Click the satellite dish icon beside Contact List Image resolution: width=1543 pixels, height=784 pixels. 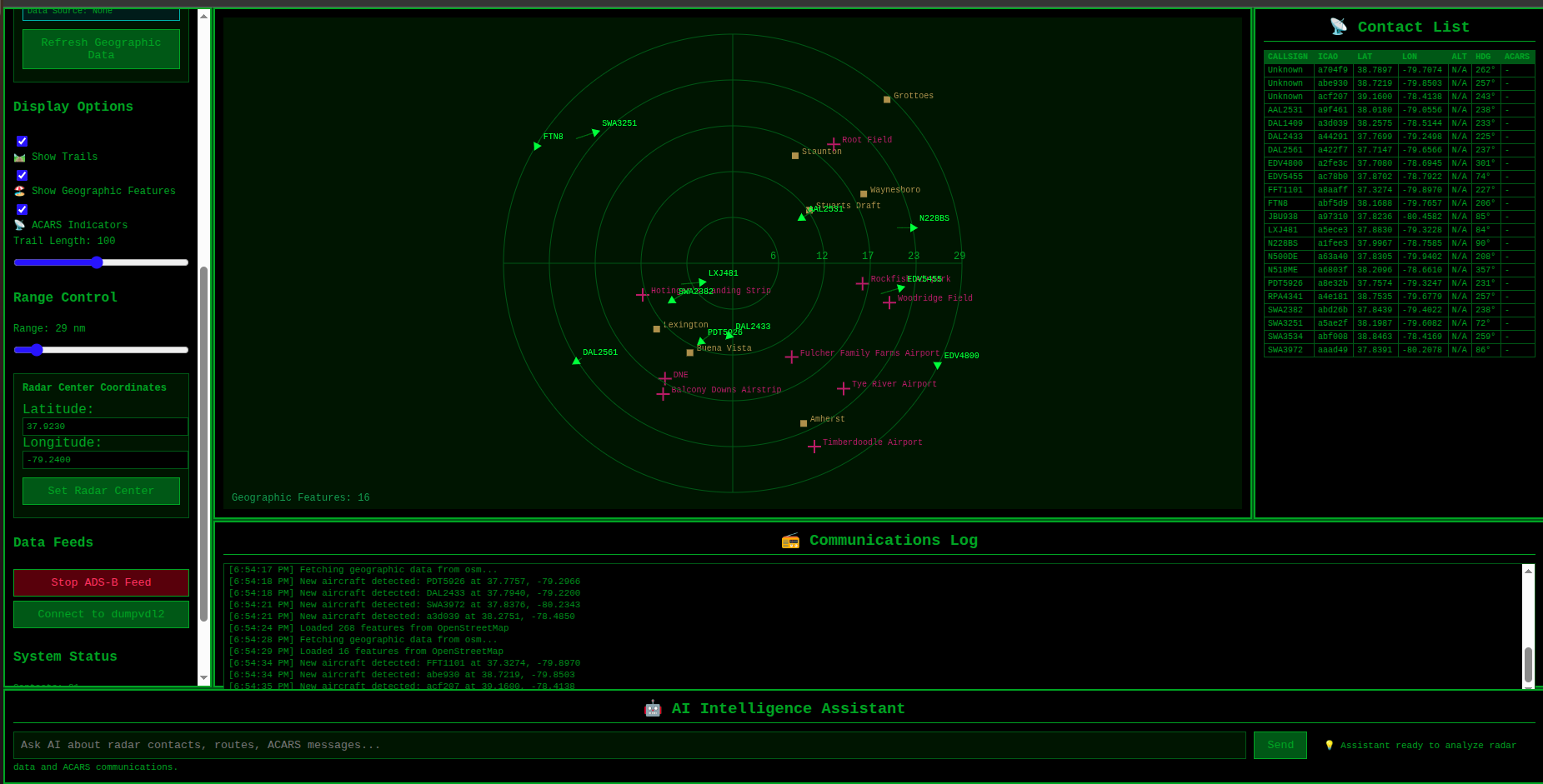pos(1338,27)
